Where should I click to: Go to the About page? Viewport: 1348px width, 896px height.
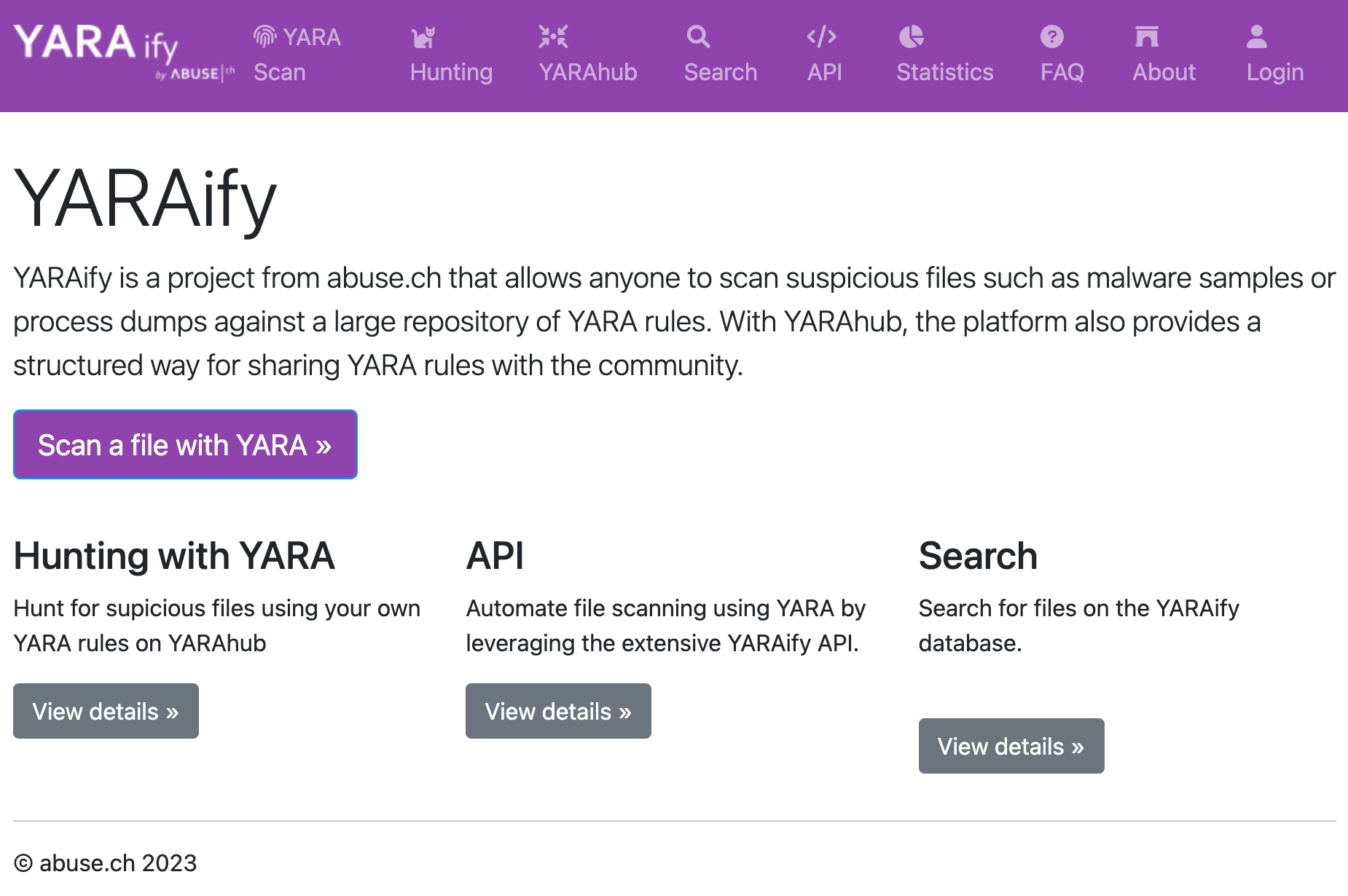click(1164, 55)
